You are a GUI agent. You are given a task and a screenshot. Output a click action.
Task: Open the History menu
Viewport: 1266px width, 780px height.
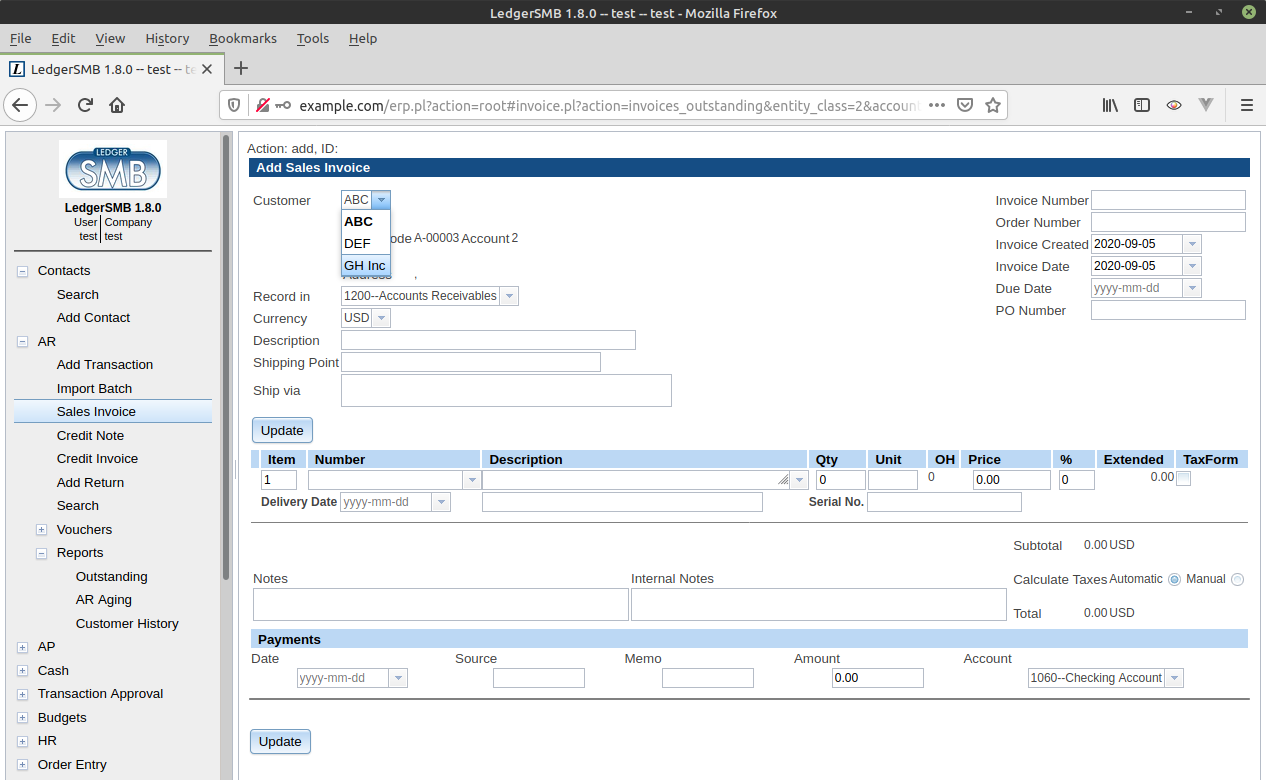tap(167, 38)
